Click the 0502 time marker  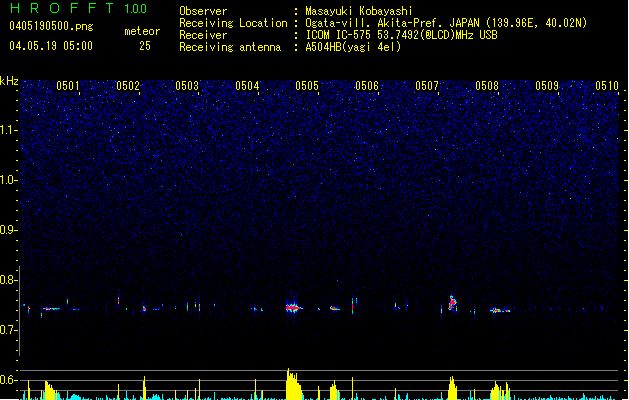(x=128, y=86)
